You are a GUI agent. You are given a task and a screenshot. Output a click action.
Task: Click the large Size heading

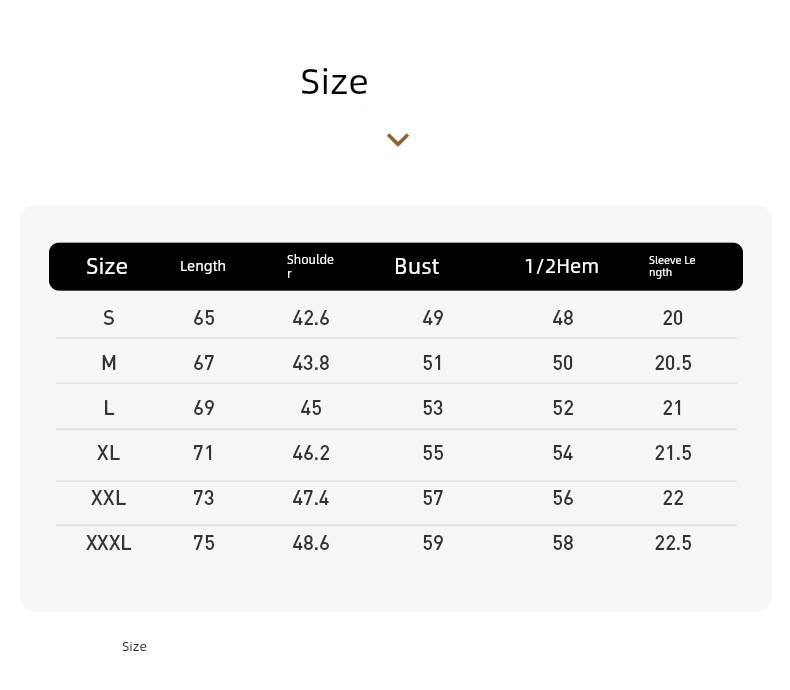[334, 82]
